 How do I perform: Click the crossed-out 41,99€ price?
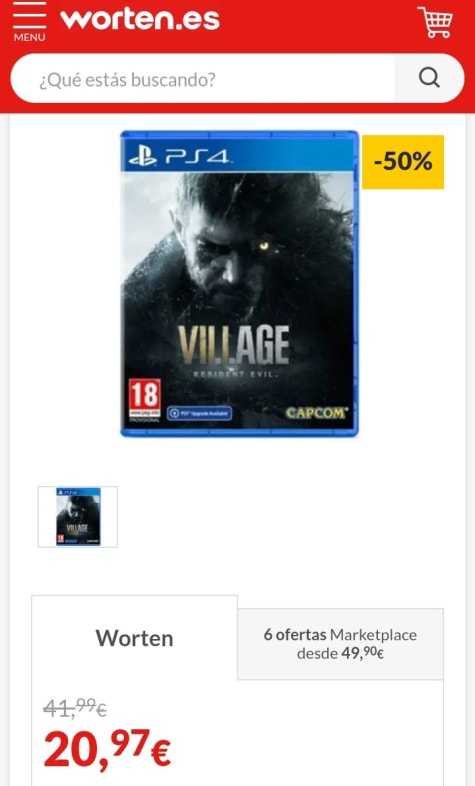click(75, 708)
